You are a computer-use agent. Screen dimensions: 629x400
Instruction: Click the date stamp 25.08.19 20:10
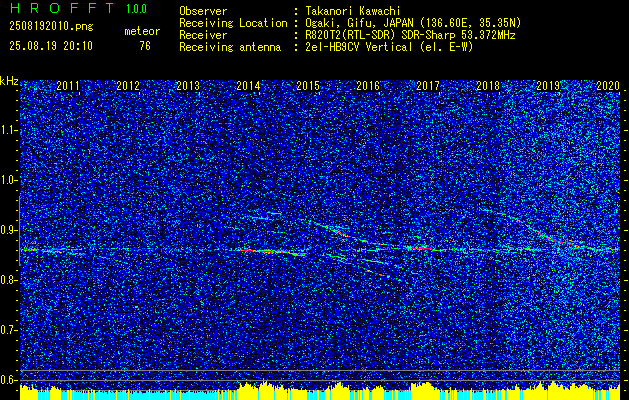pyautogui.click(x=51, y=46)
